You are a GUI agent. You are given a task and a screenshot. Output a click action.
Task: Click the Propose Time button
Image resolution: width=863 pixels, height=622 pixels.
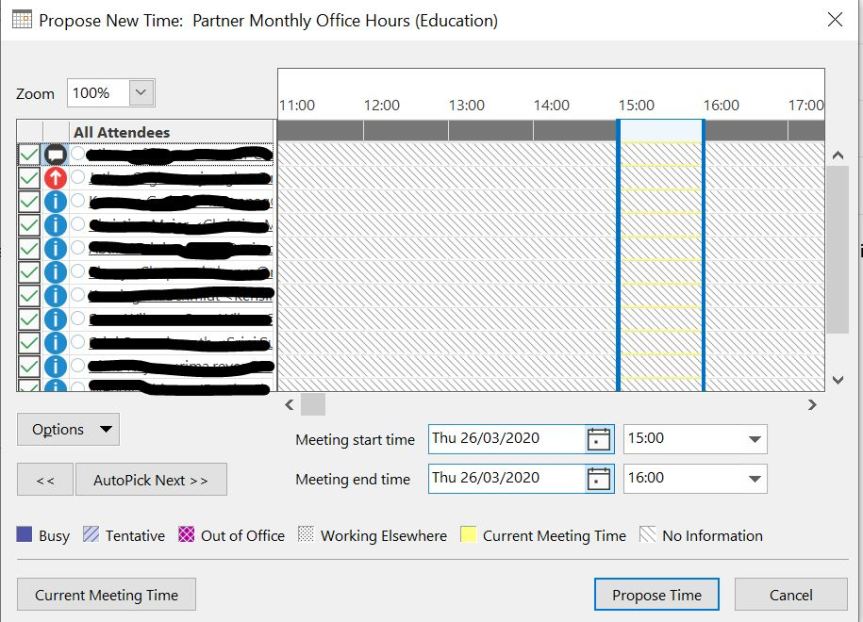[x=656, y=595]
